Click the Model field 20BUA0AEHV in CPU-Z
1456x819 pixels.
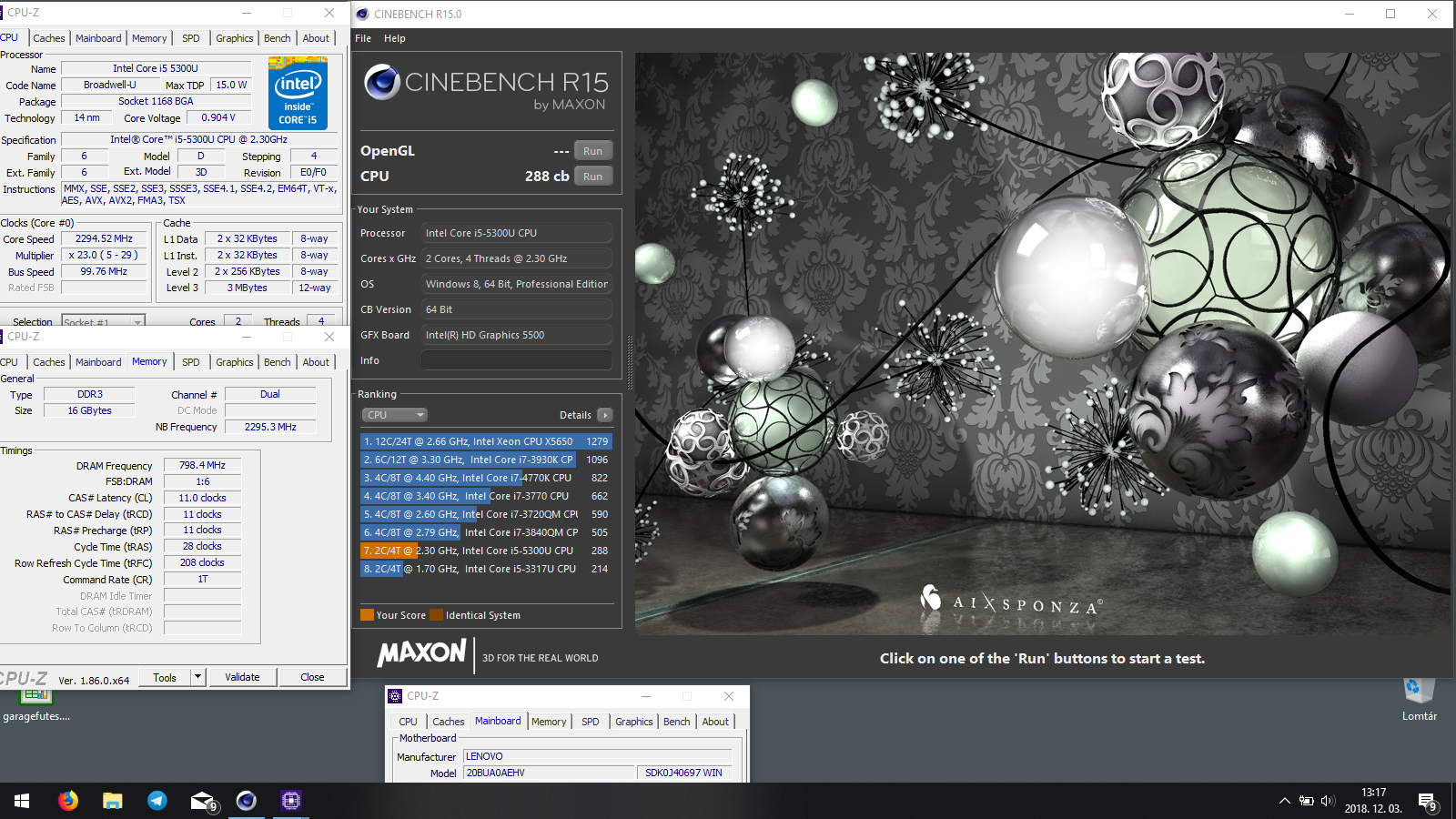(x=550, y=773)
